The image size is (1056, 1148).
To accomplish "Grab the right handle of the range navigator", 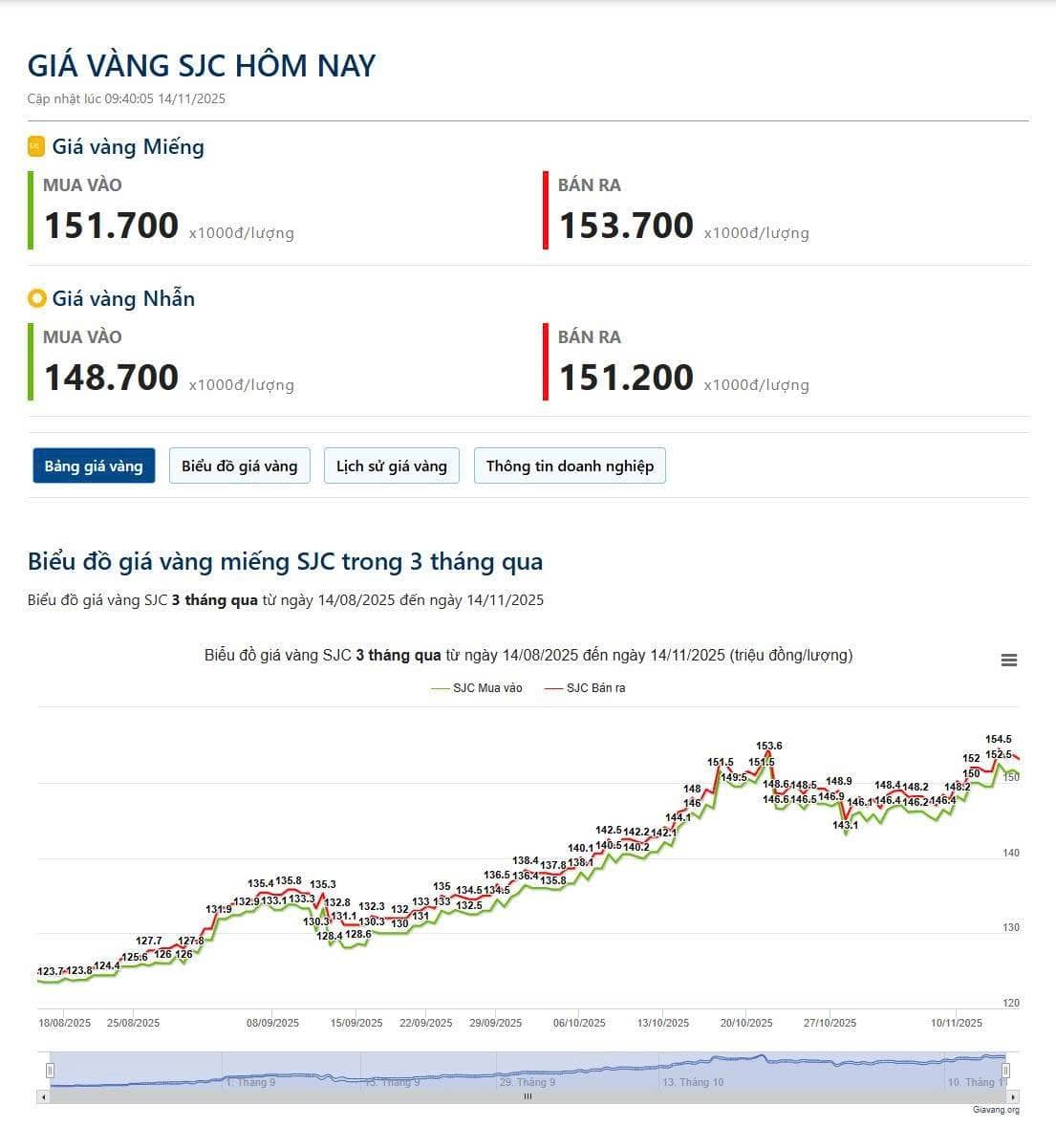I will [1005, 1071].
